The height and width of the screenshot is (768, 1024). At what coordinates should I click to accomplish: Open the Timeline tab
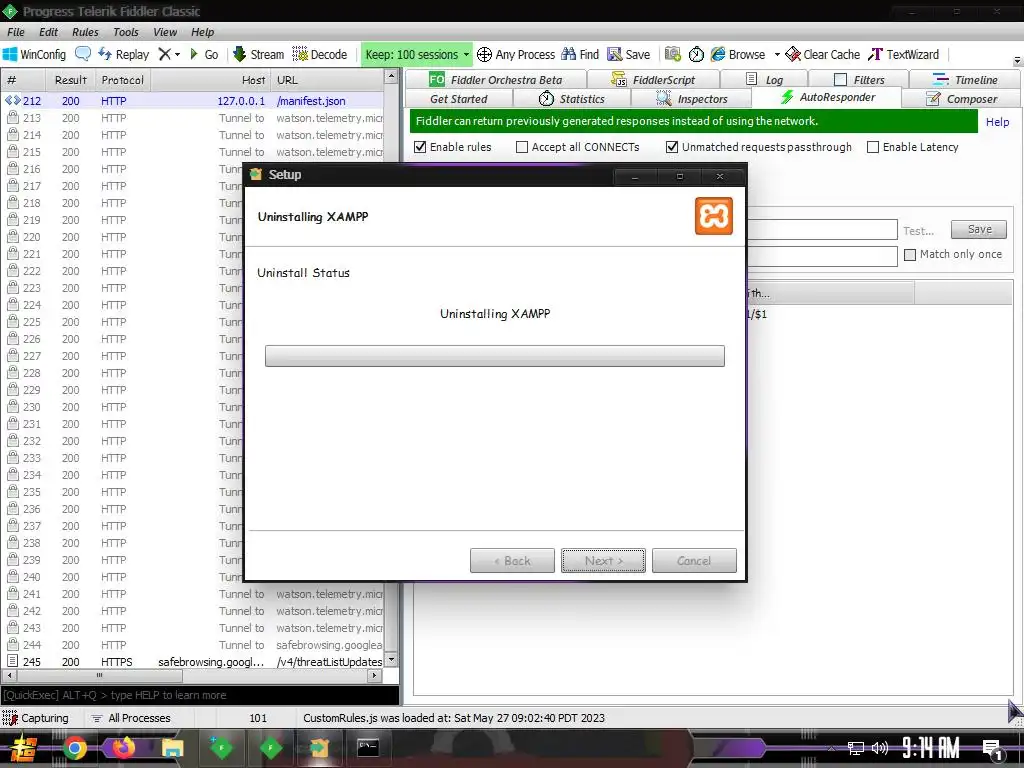coord(965,79)
